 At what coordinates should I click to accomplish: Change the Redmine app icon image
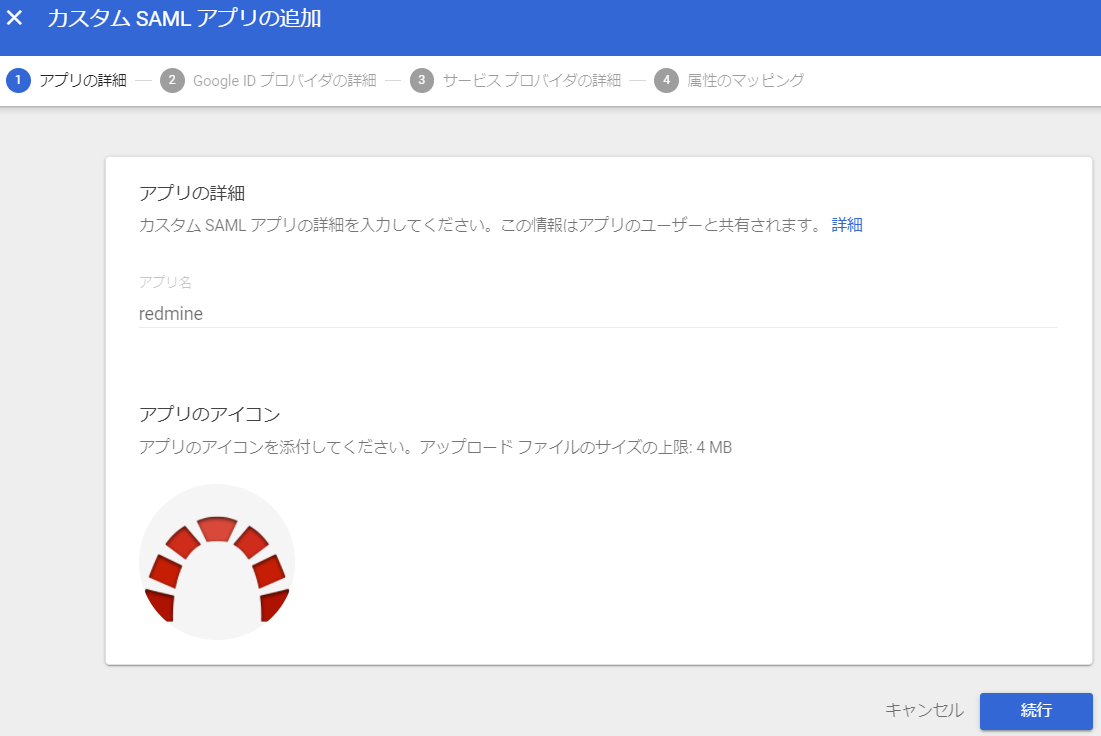(x=217, y=562)
